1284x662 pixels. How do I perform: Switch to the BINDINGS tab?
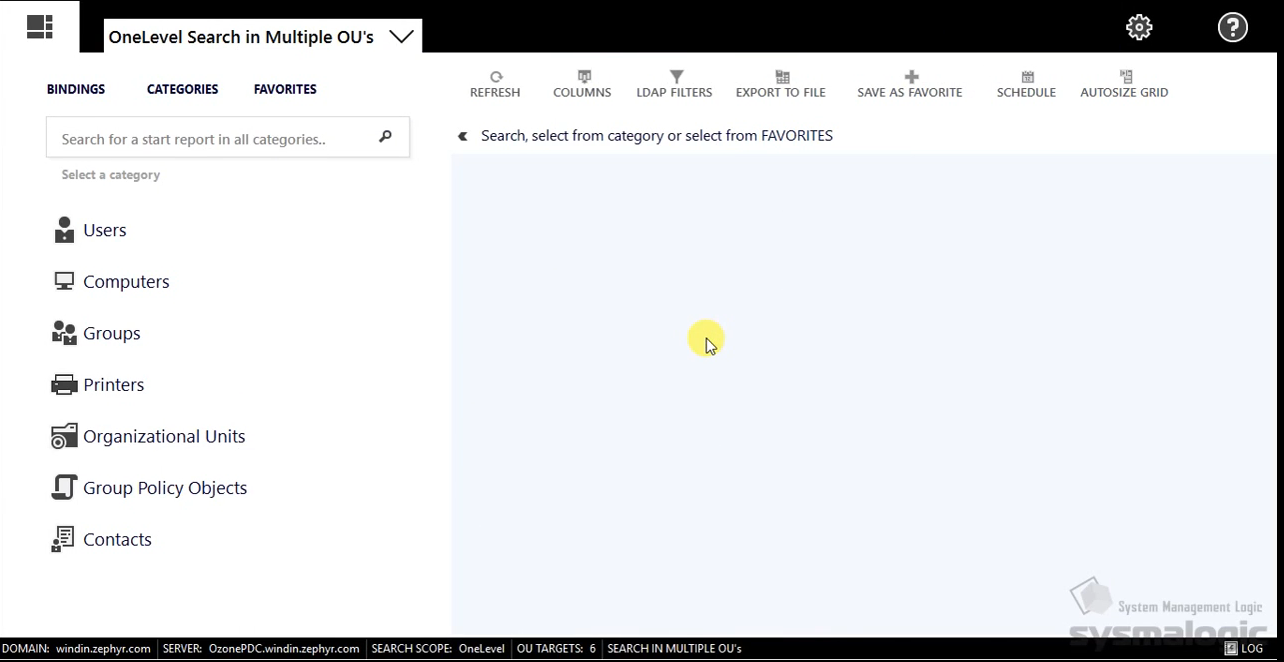click(76, 89)
